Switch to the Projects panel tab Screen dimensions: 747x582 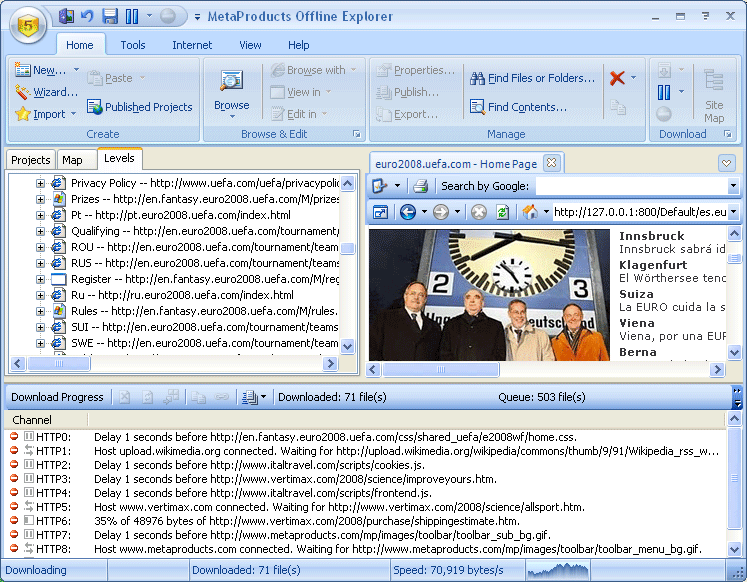click(x=30, y=160)
